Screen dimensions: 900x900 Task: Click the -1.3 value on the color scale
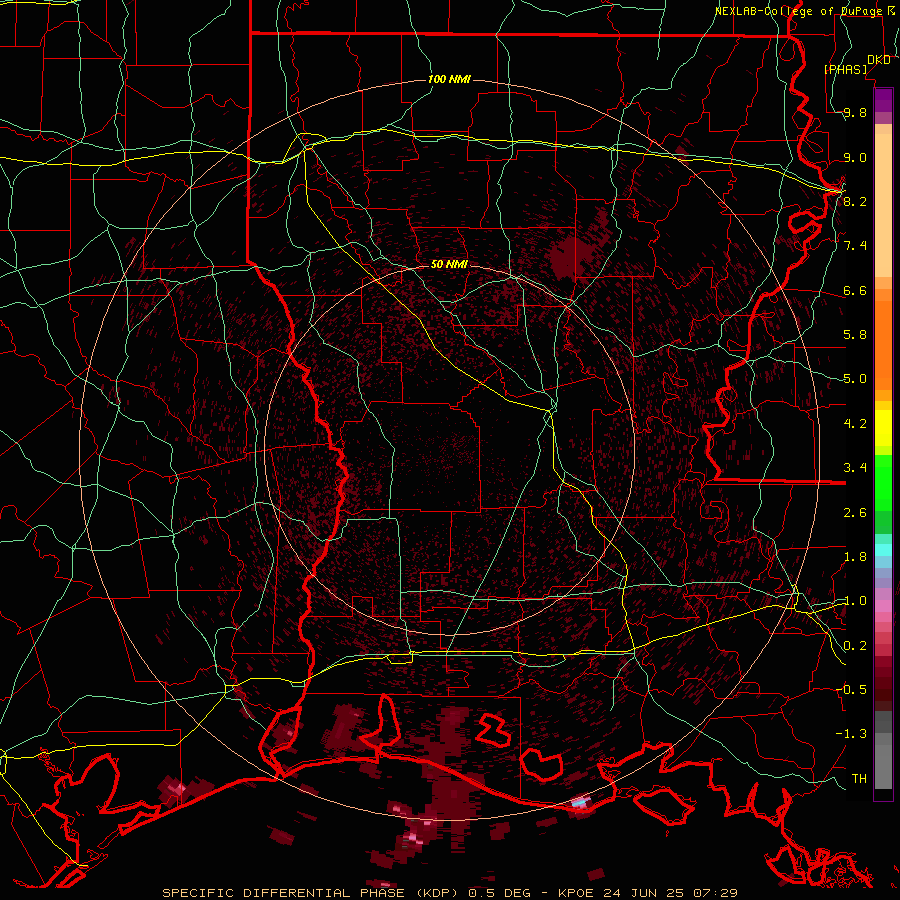(x=851, y=734)
